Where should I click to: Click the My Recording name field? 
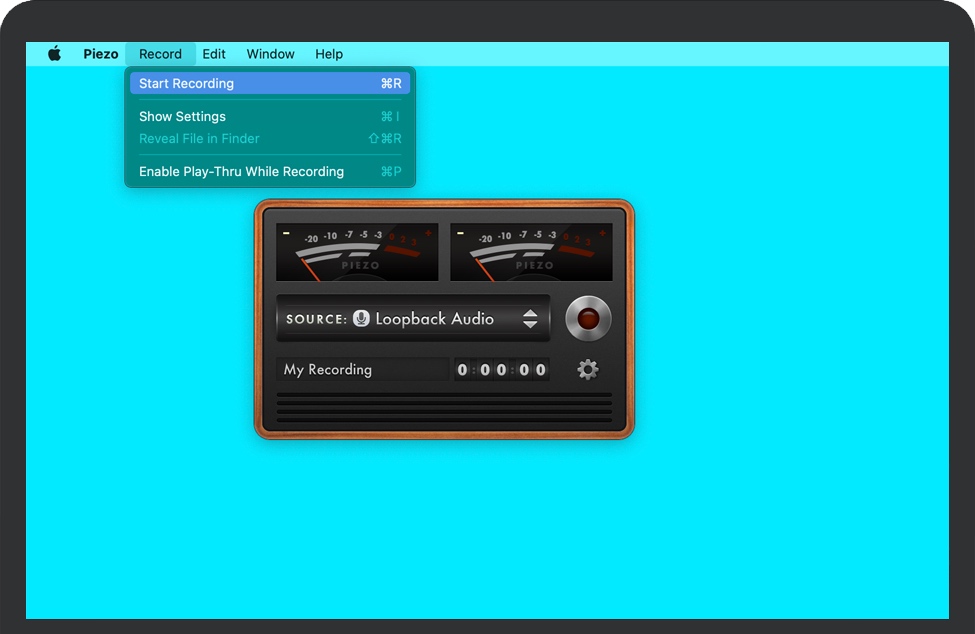click(x=362, y=370)
